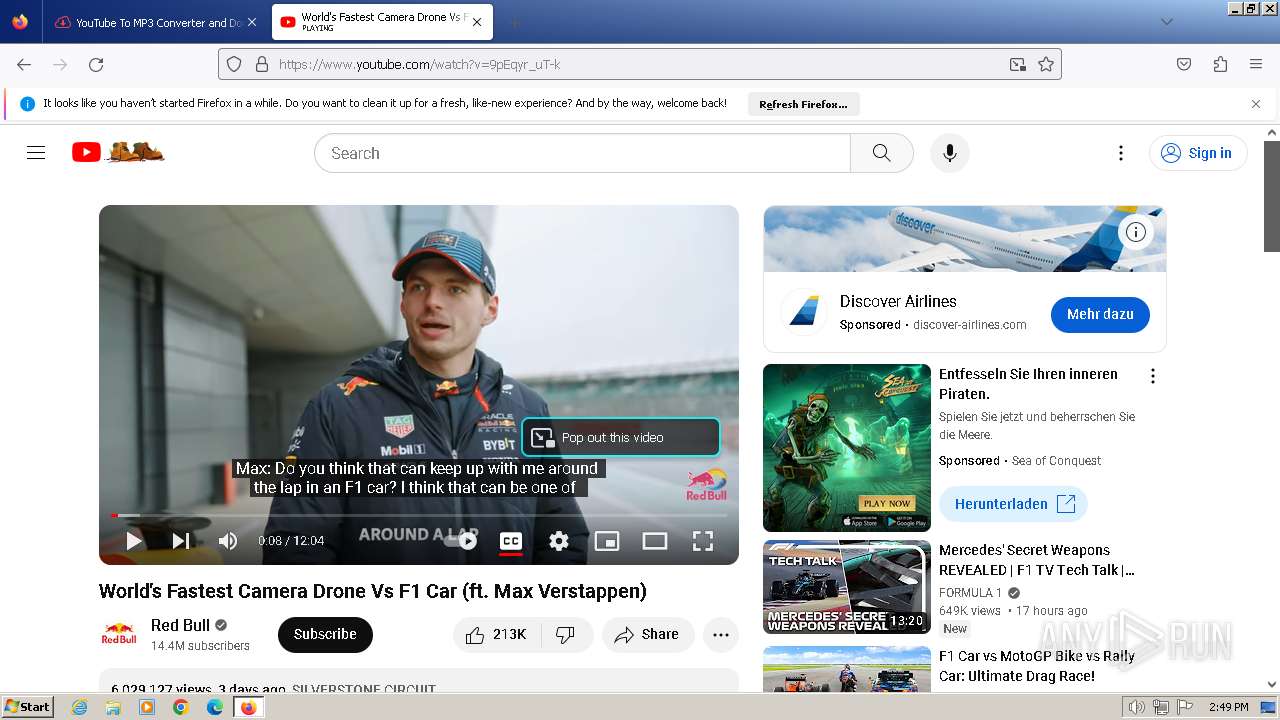
Task: Close the YouTube To MP3 Converter tab
Action: click(x=251, y=22)
